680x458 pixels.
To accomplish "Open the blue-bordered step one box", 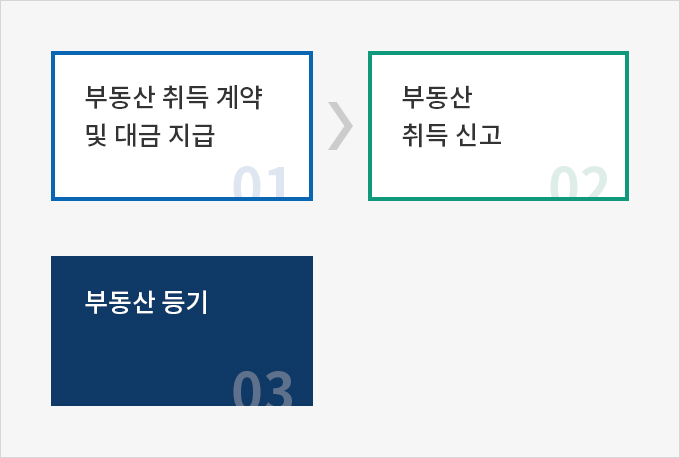I will pos(182,126).
